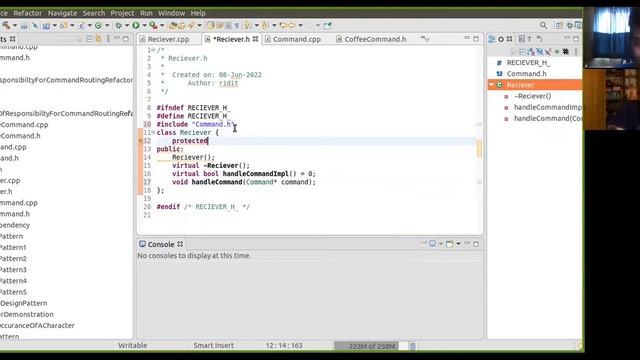
Task: Collapse the Reciever class in Outline
Action: tap(491, 84)
